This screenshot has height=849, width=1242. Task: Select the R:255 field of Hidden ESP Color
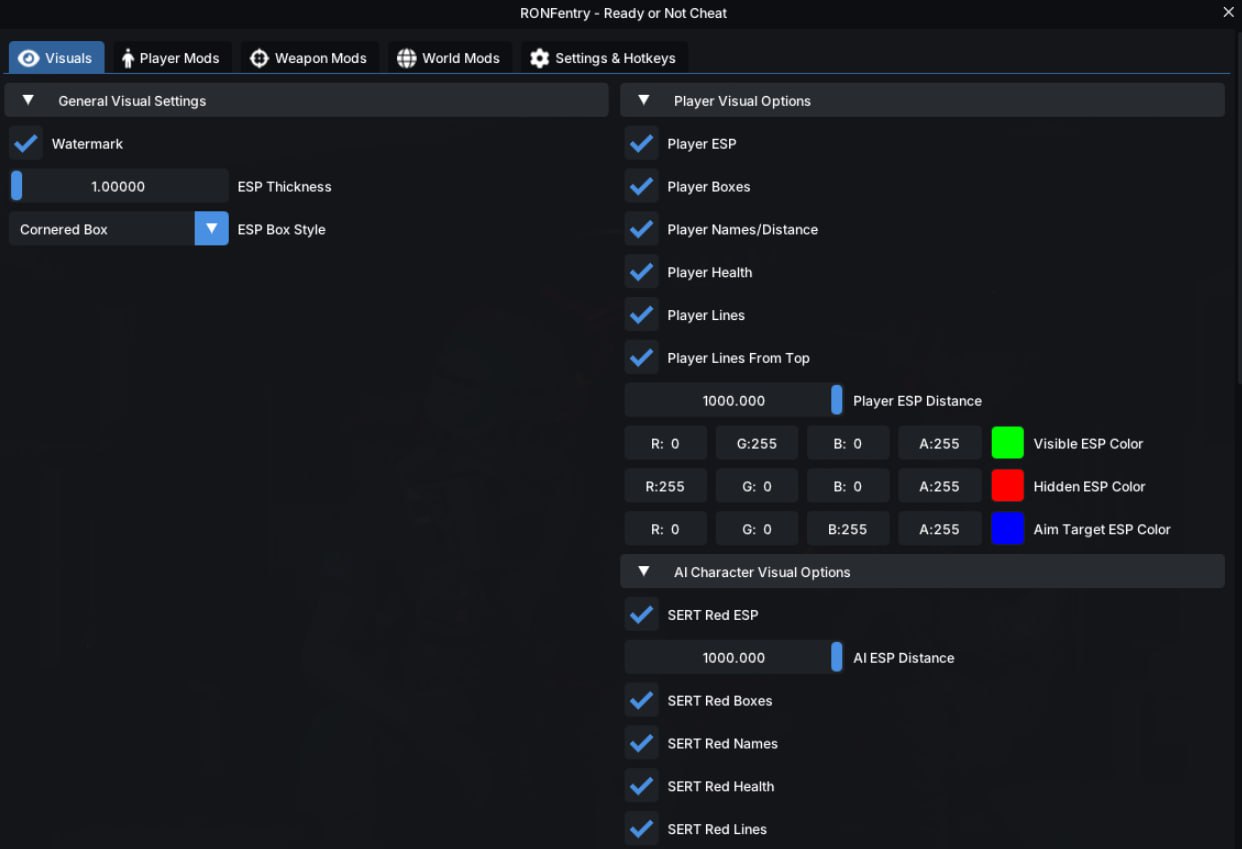point(665,486)
